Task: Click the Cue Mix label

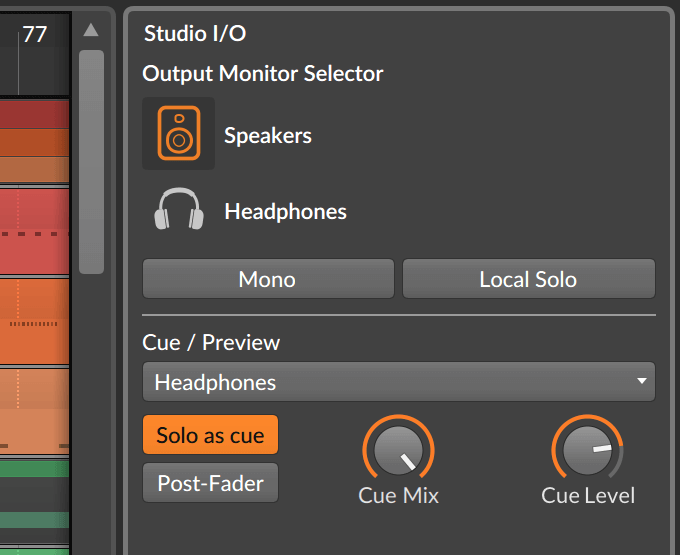Action: tap(398, 495)
